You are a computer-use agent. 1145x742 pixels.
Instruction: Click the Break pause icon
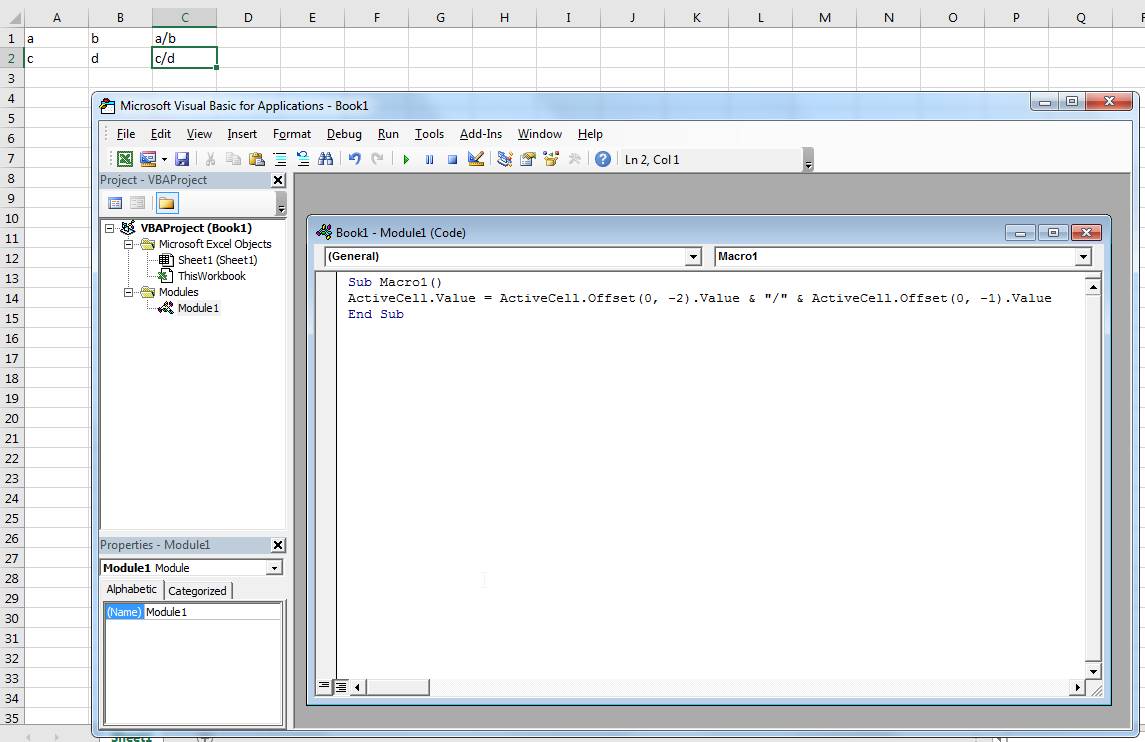tap(429, 159)
